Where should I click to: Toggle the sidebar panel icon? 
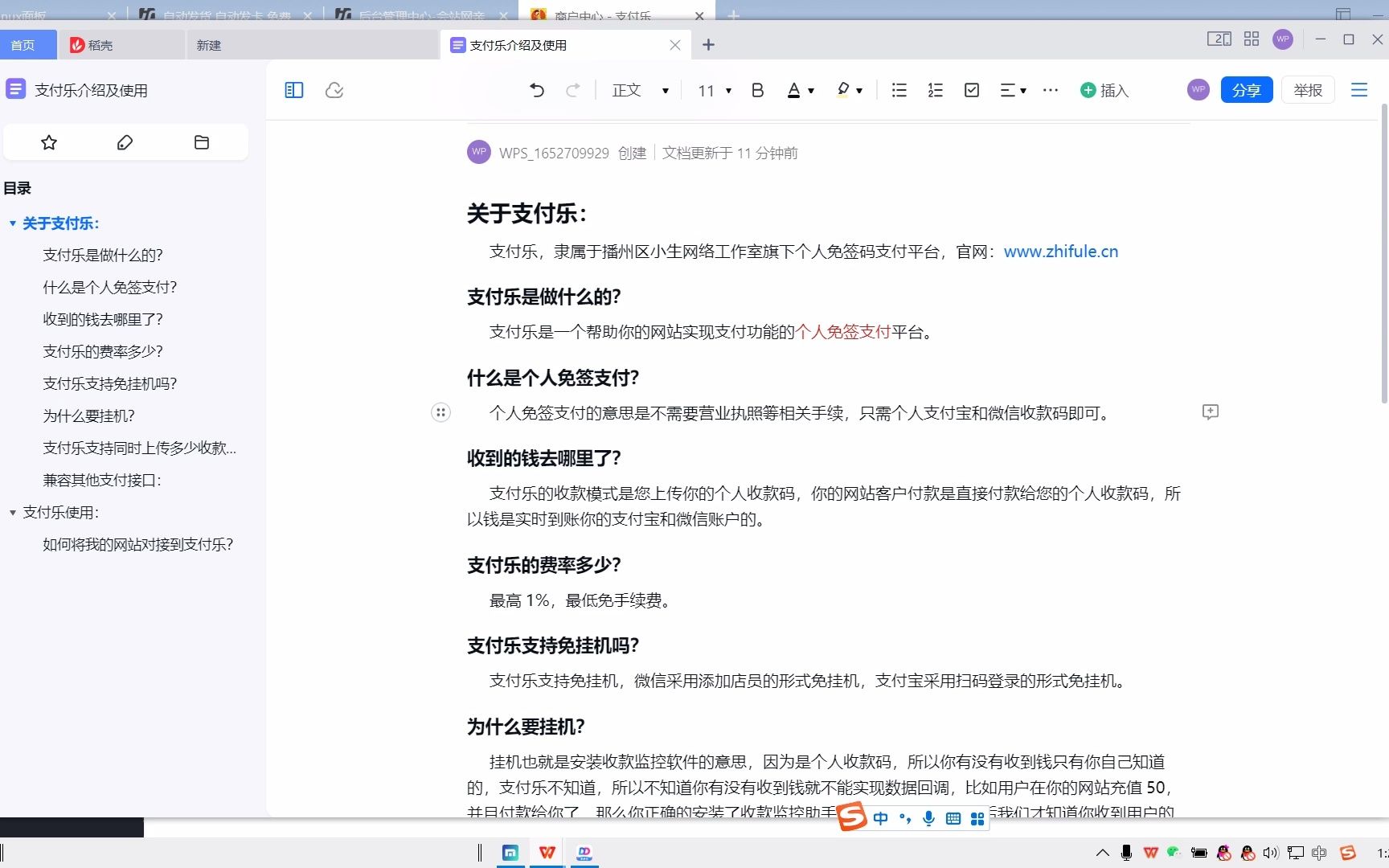pyautogui.click(x=293, y=90)
